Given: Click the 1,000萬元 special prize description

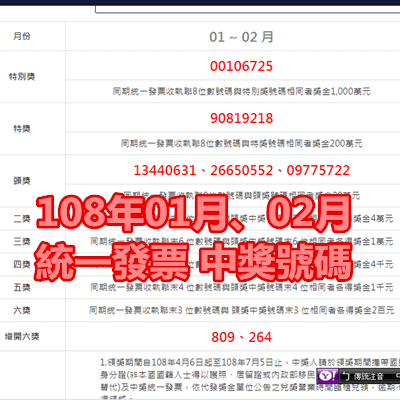Looking at the screenshot, I should pyautogui.click(x=241, y=91).
